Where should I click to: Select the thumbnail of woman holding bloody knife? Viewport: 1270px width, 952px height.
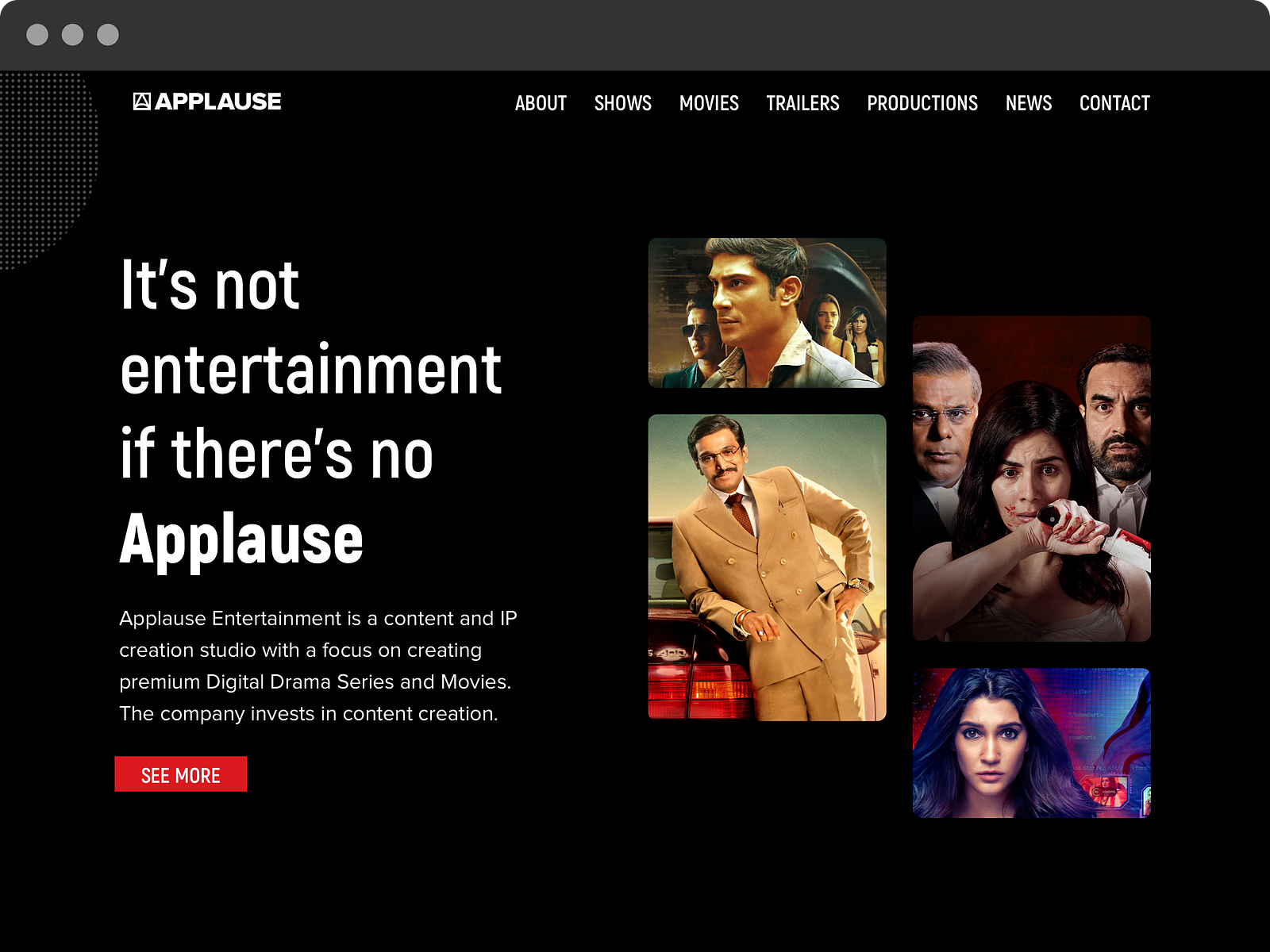(1032, 478)
